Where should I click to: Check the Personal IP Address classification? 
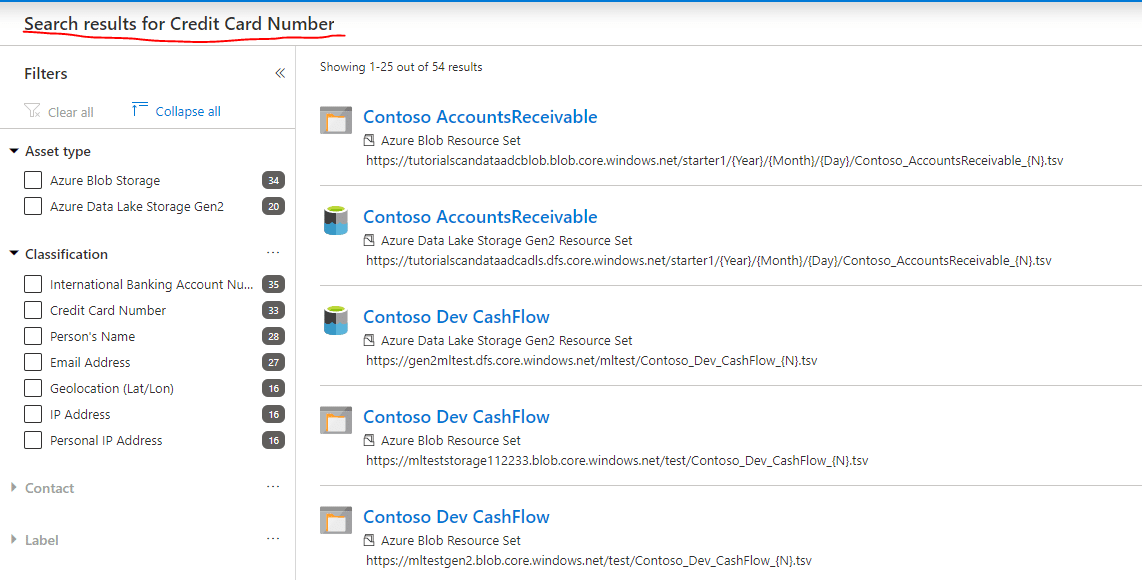pyautogui.click(x=33, y=440)
